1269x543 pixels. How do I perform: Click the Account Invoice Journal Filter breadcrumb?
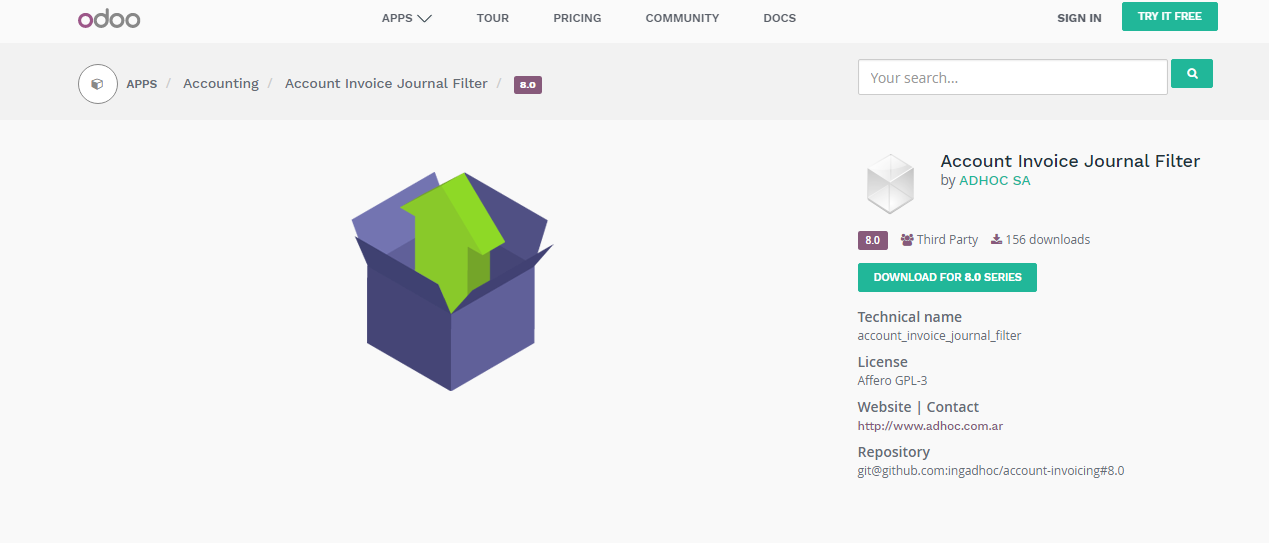point(386,84)
